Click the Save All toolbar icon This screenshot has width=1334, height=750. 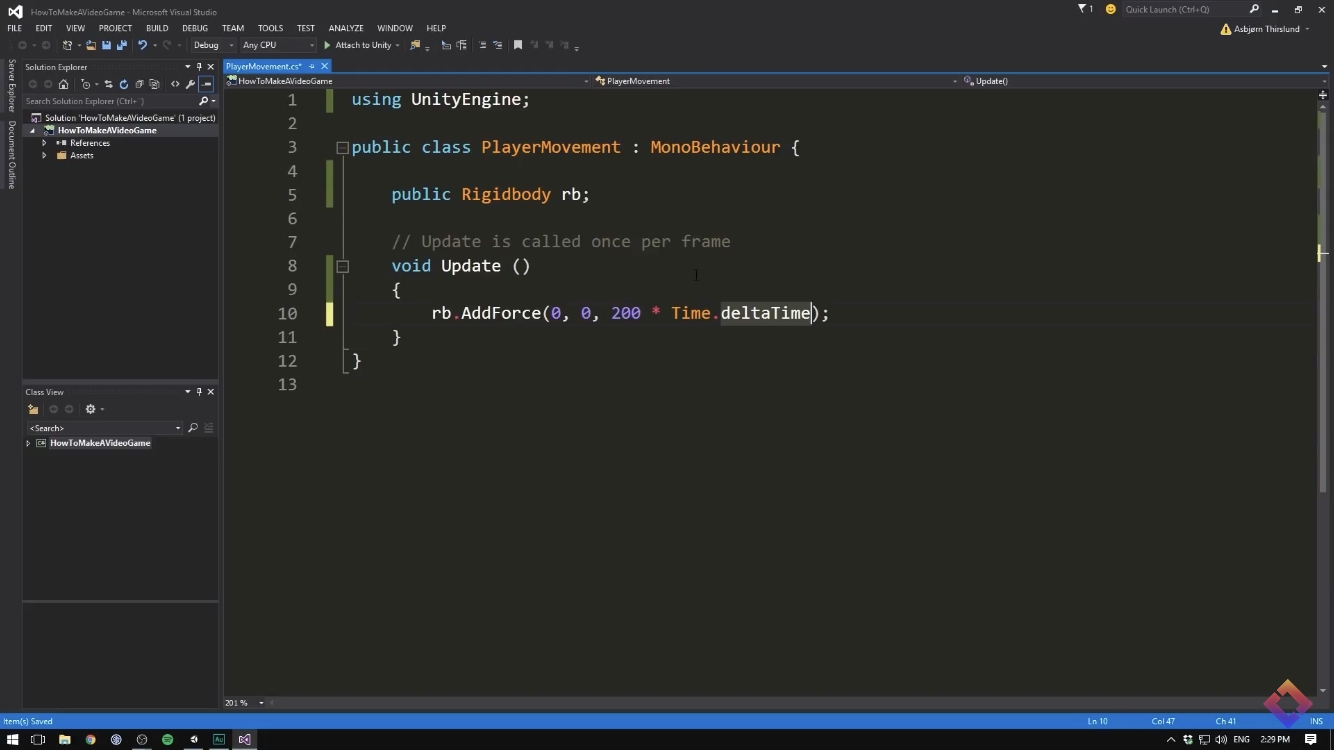click(122, 45)
